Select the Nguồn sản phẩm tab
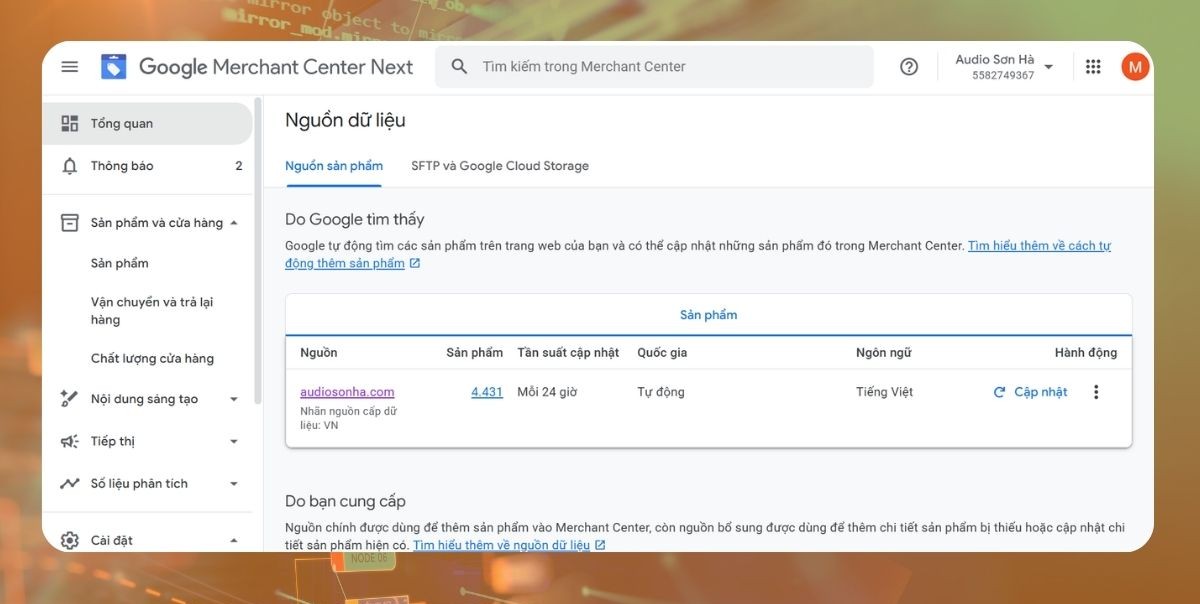1200x604 pixels. click(334, 166)
